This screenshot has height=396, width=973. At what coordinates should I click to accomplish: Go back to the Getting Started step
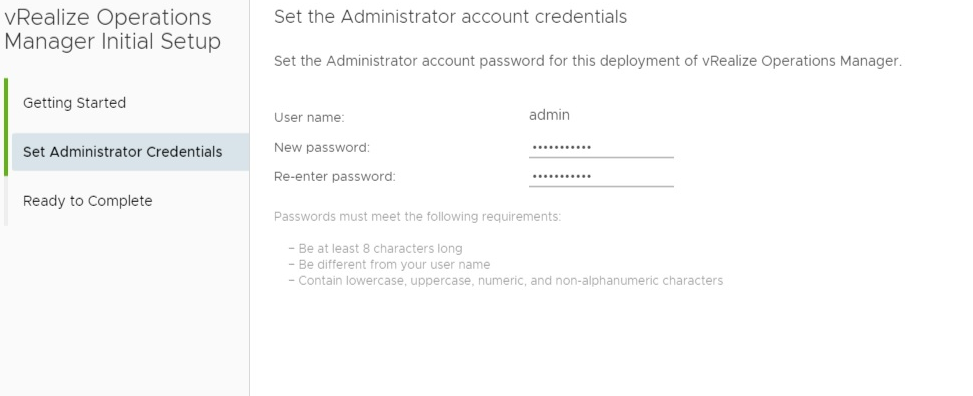coord(74,103)
